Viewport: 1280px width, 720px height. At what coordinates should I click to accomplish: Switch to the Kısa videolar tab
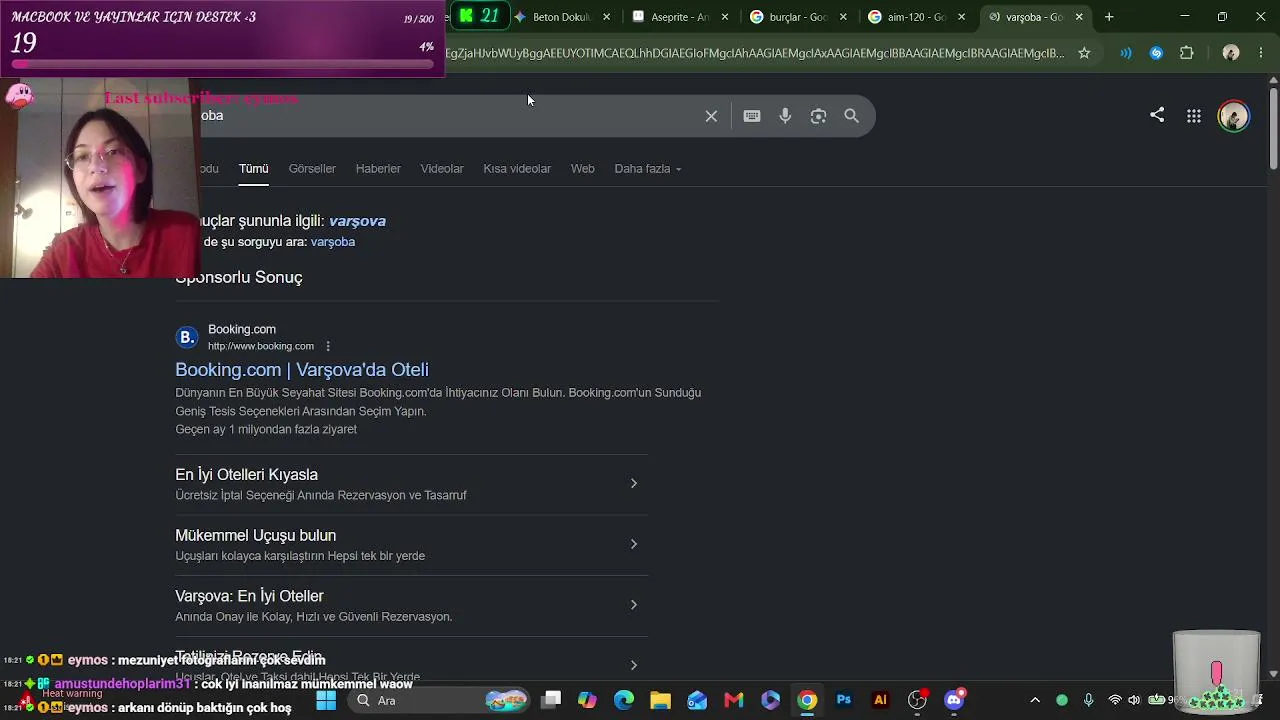click(517, 169)
